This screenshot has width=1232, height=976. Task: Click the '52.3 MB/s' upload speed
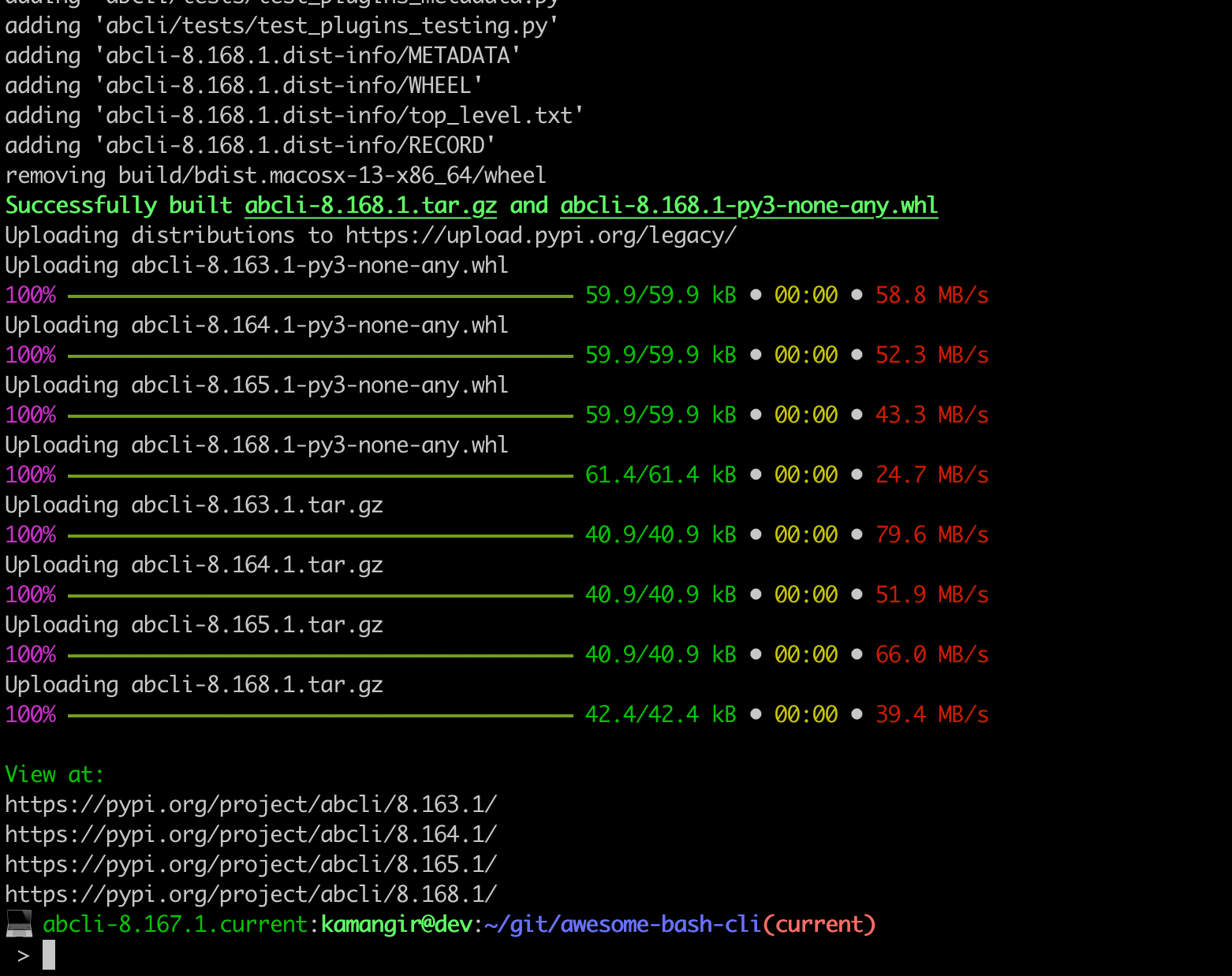pos(932,356)
